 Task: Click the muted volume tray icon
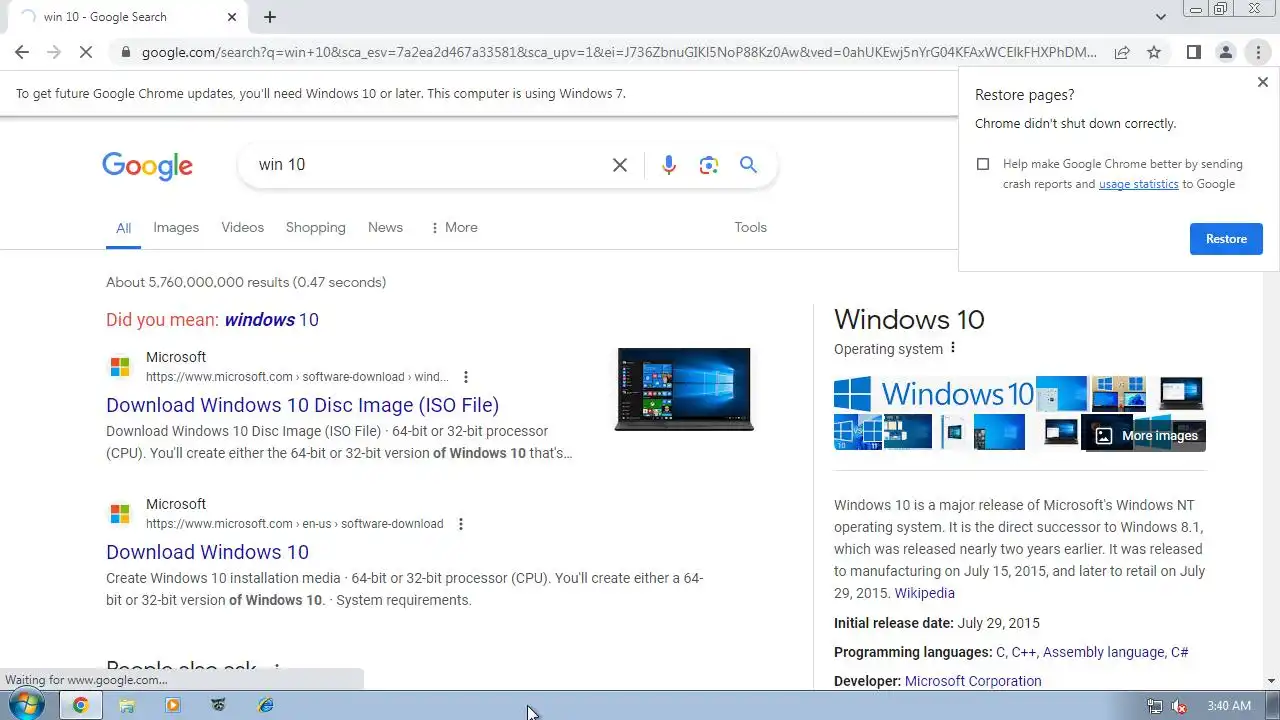(1179, 706)
